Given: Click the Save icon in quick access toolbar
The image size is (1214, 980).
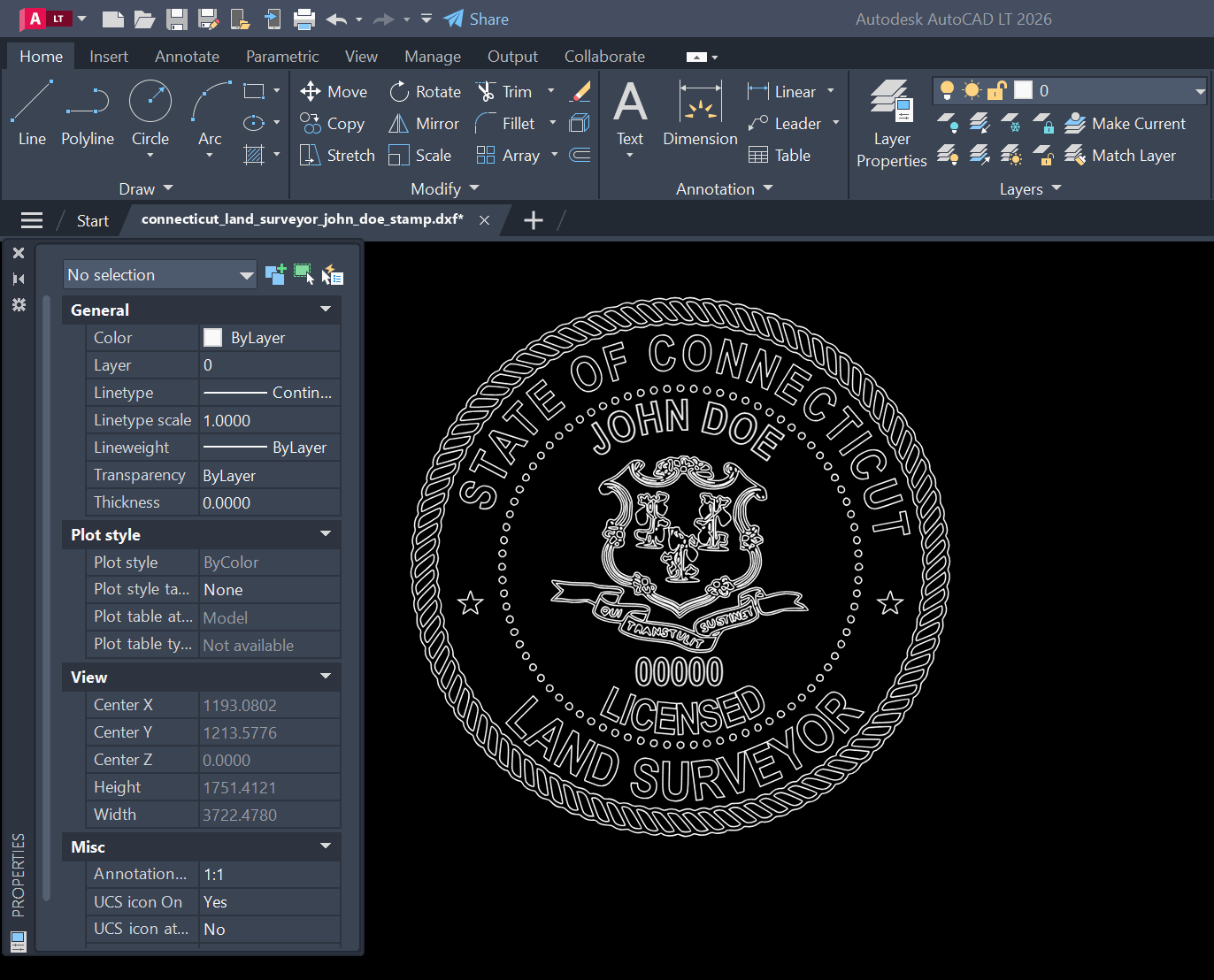Looking at the screenshot, I should [x=176, y=19].
